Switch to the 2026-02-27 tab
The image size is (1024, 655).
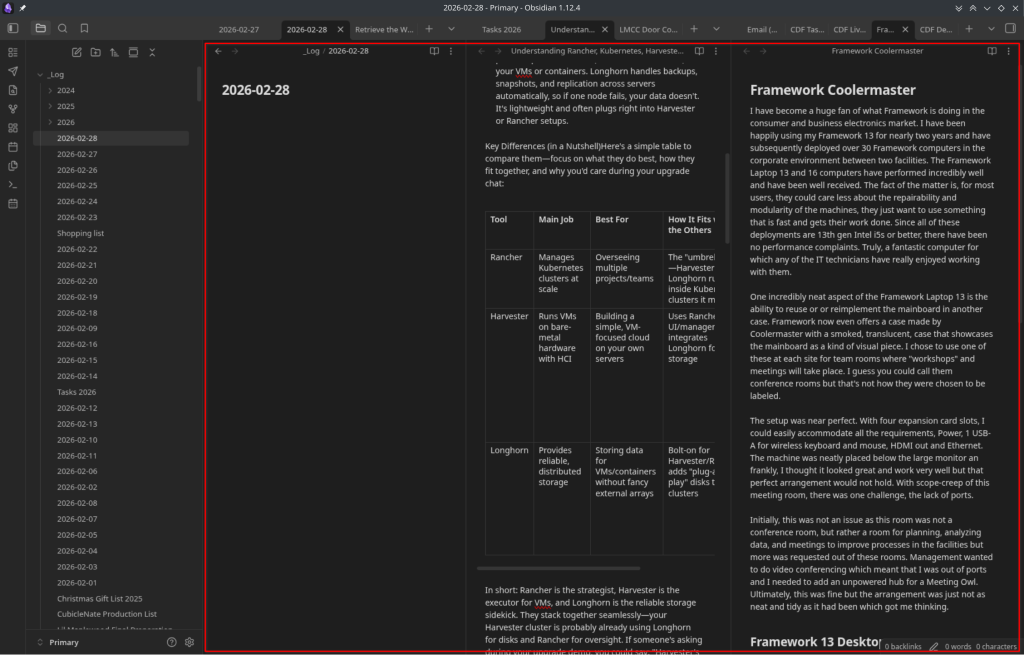[239, 29]
